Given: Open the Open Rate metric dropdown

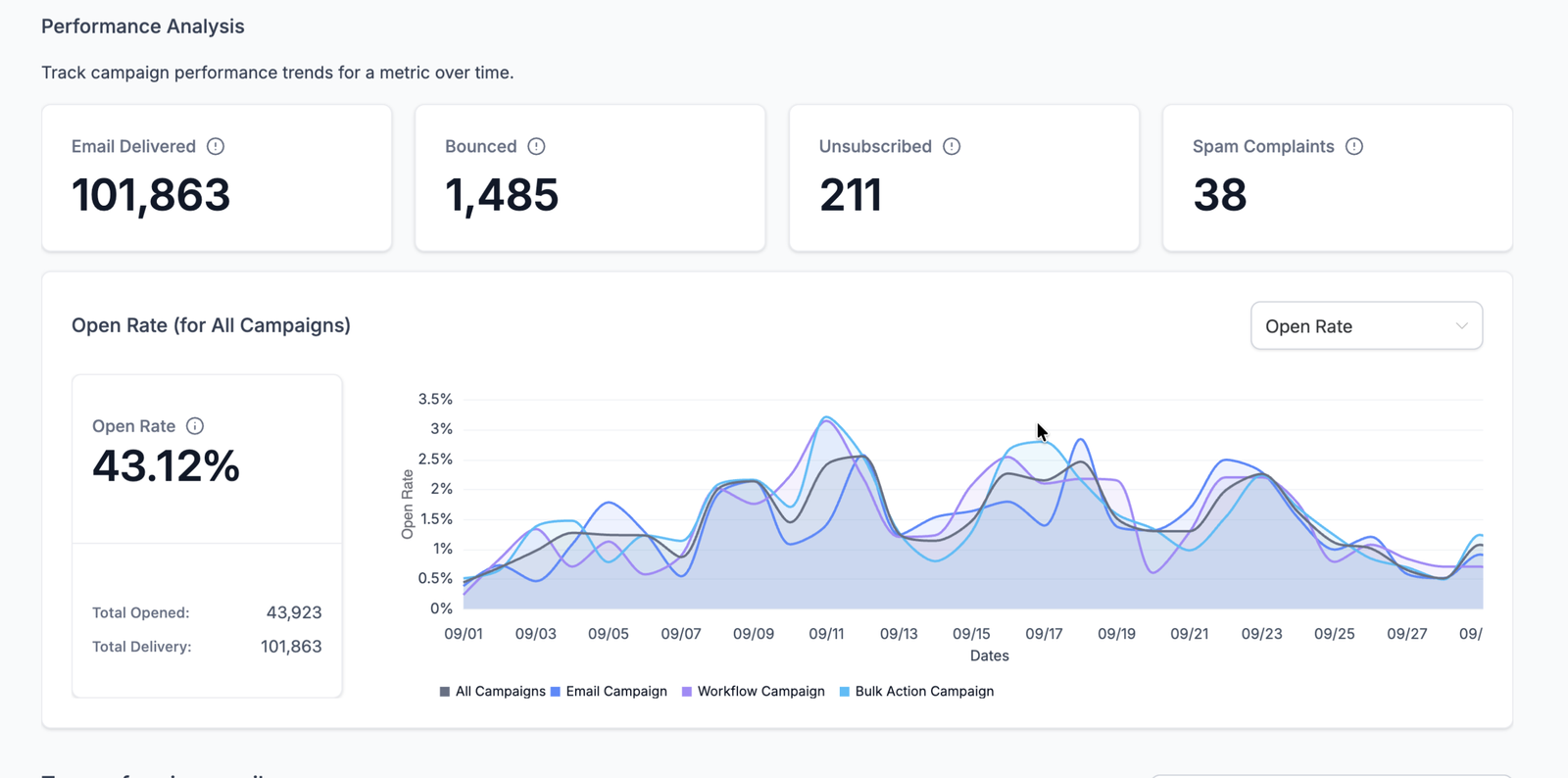Looking at the screenshot, I should tap(1365, 326).
